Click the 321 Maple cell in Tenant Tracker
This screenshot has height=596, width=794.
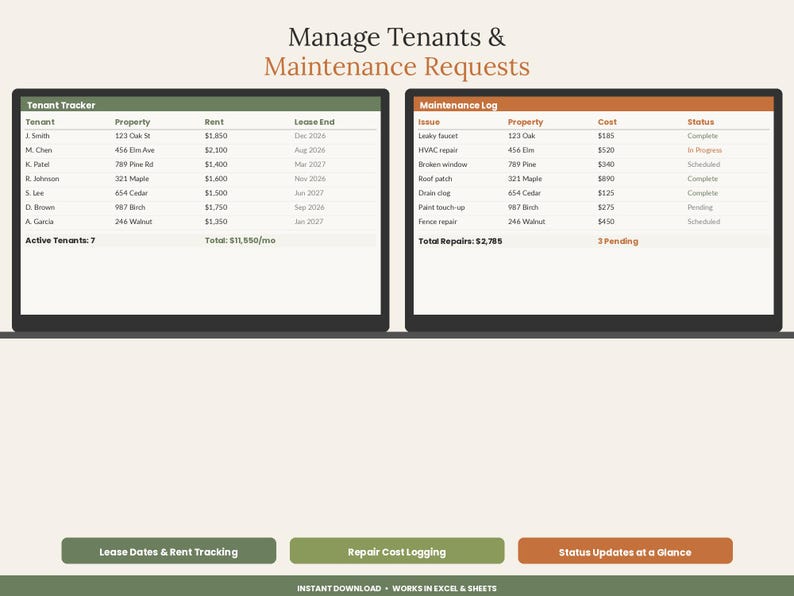(x=132, y=178)
